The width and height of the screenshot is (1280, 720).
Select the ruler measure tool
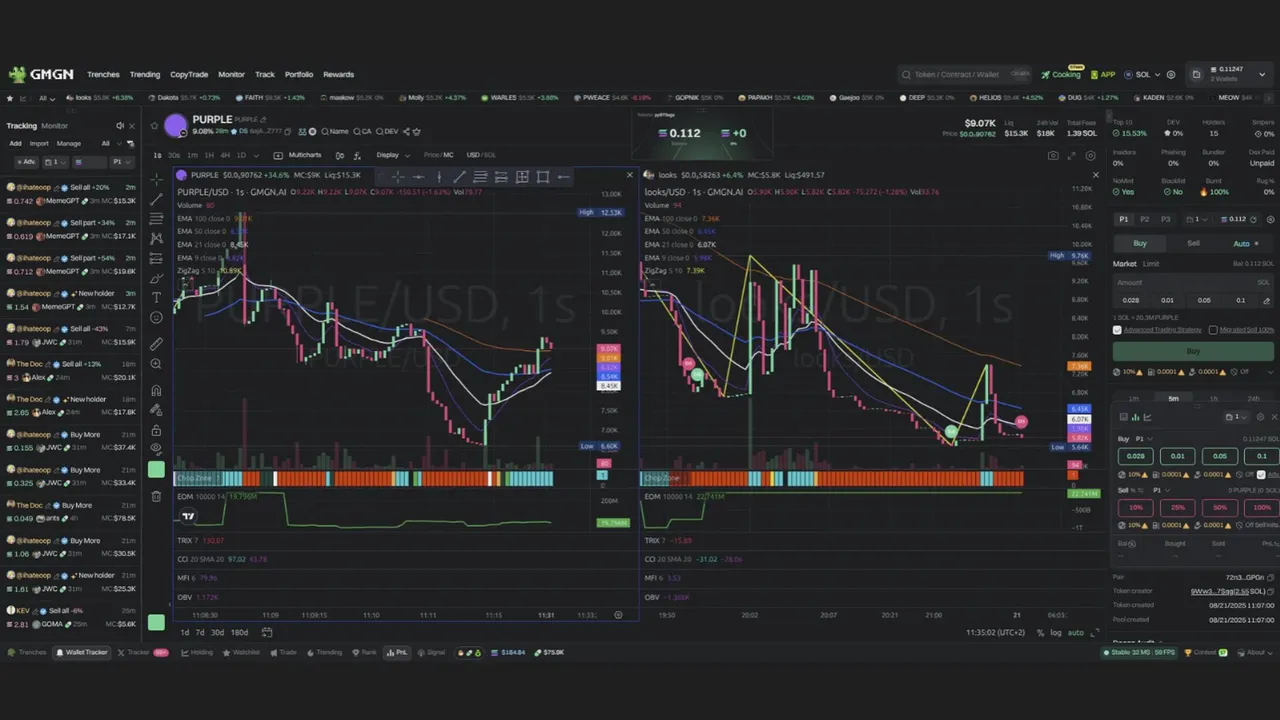pyautogui.click(x=156, y=344)
